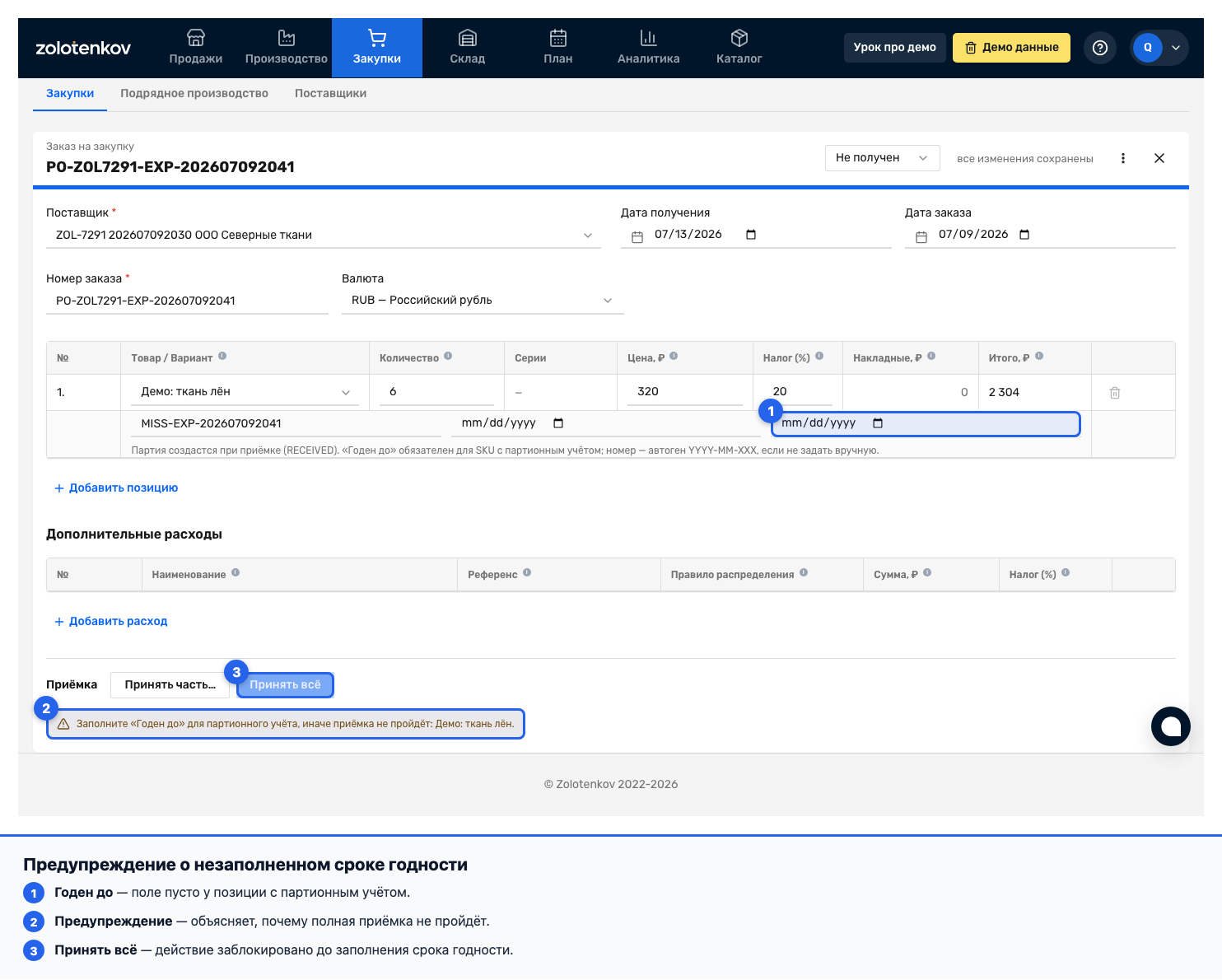Switch to the Поставщики tab
The height and width of the screenshot is (980, 1222).
coord(331,94)
